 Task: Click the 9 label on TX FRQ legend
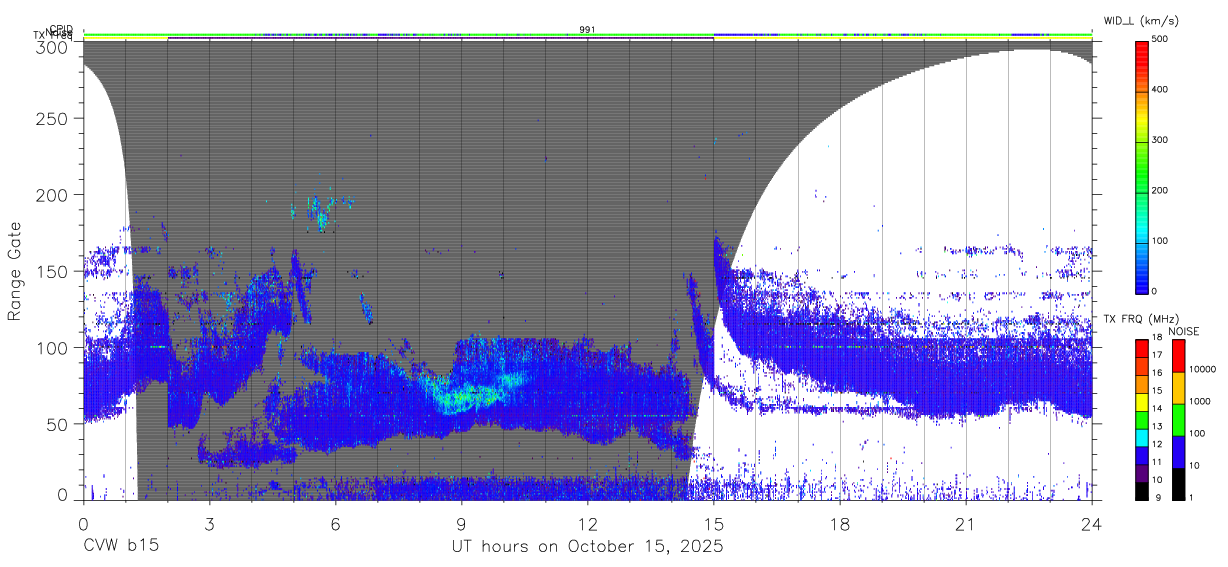point(1158,497)
